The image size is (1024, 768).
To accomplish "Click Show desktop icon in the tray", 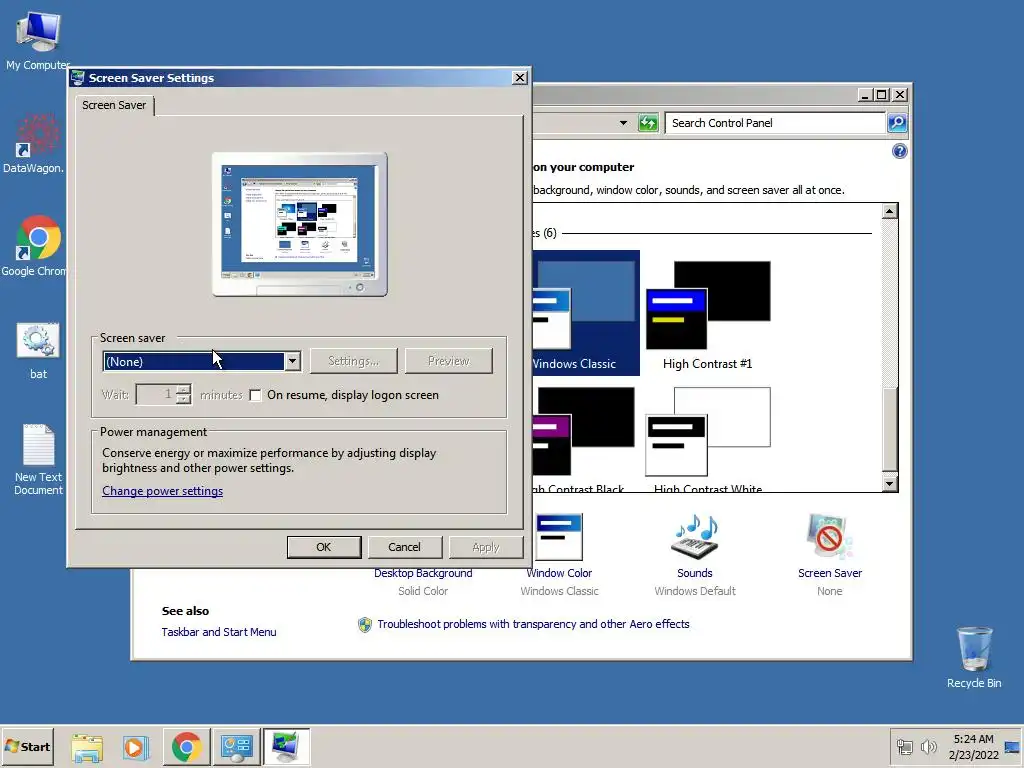I will (x=1012, y=746).
